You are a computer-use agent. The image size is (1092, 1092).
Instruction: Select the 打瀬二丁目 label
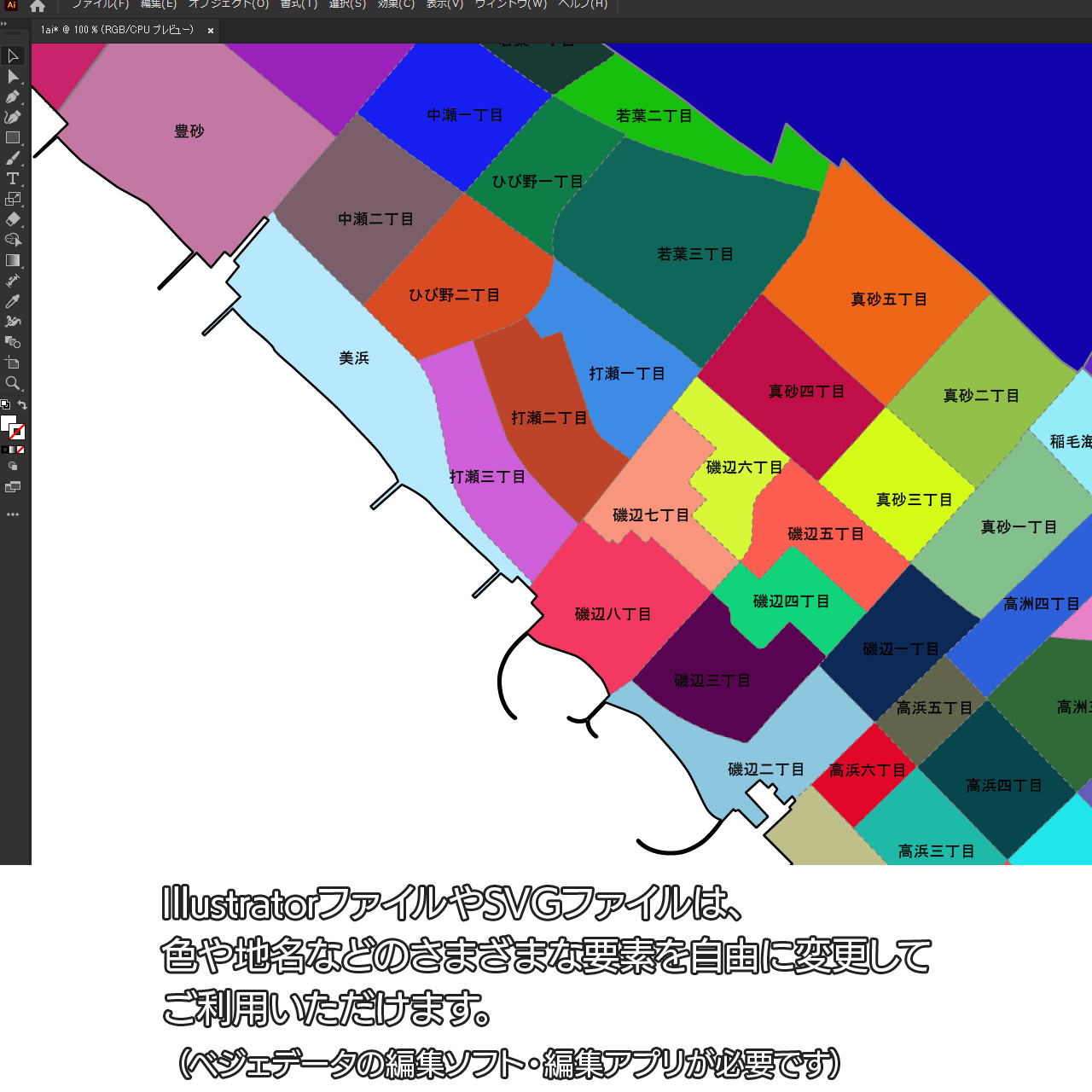(549, 418)
